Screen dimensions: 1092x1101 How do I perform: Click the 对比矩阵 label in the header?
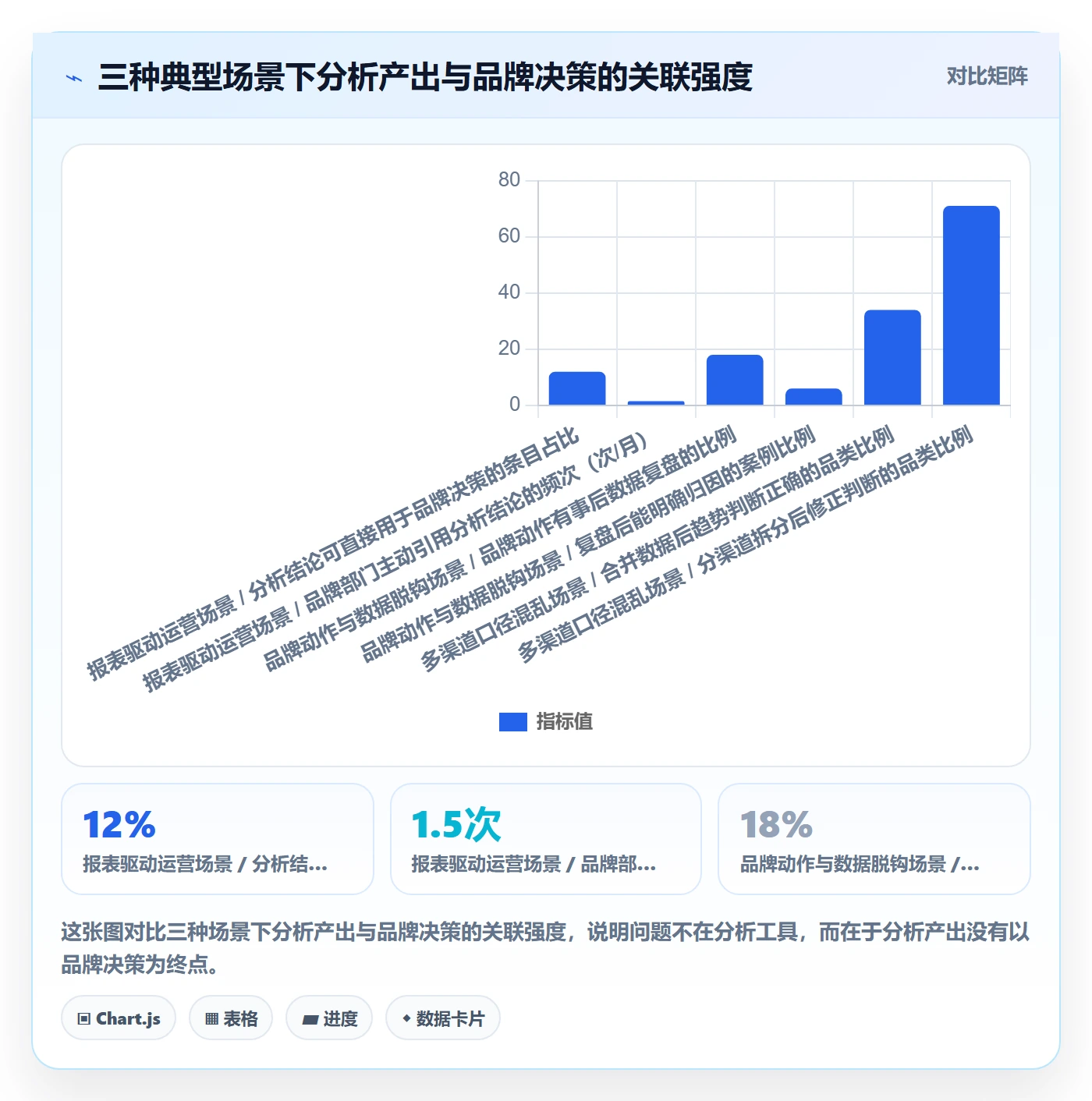tap(987, 76)
